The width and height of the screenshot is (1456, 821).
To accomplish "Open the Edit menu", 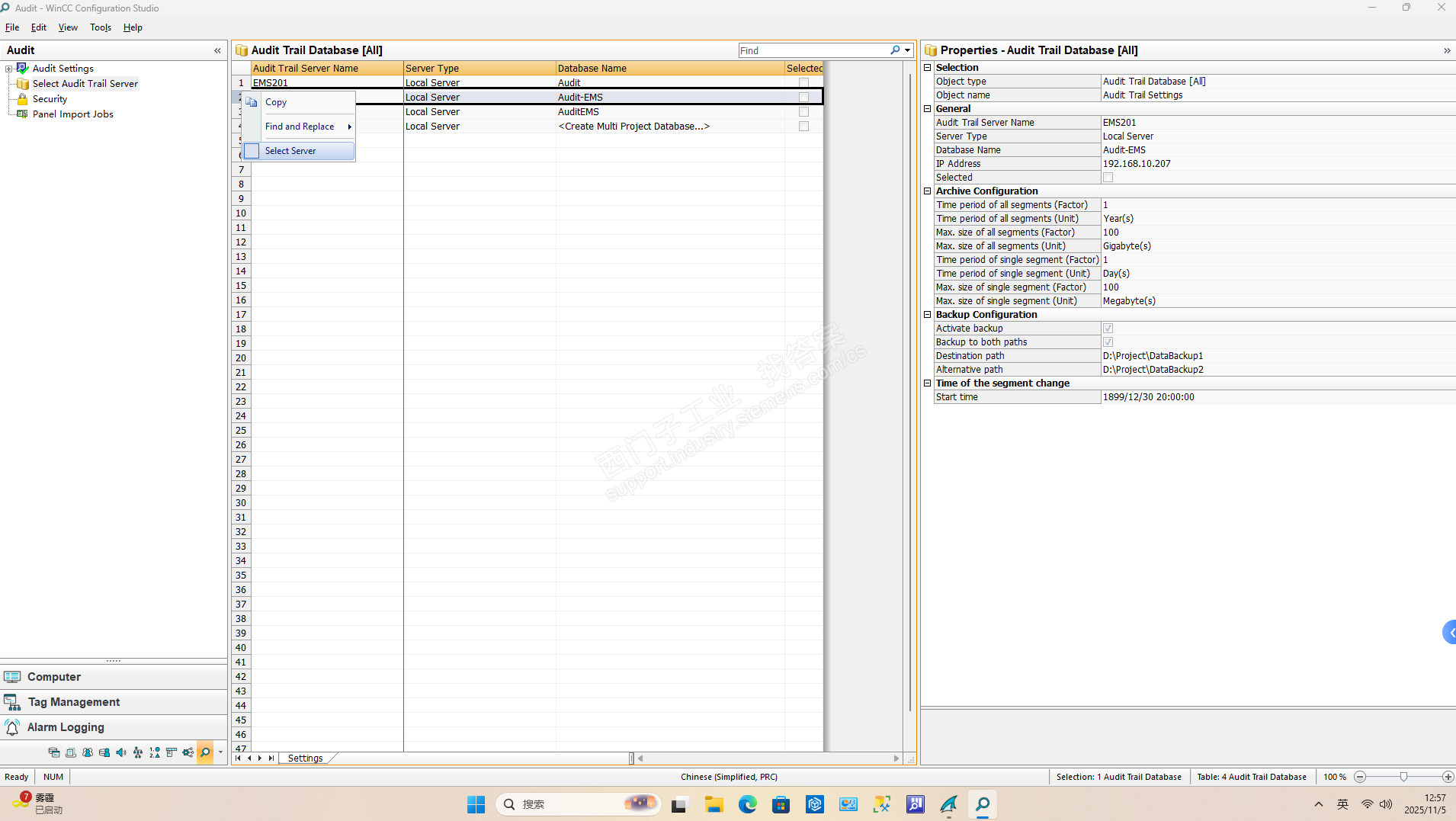I will [39, 27].
